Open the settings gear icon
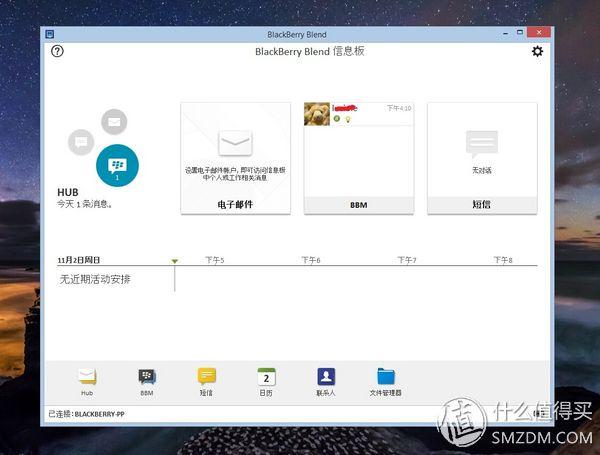Image resolution: width=600 pixels, height=455 pixels. point(537,51)
